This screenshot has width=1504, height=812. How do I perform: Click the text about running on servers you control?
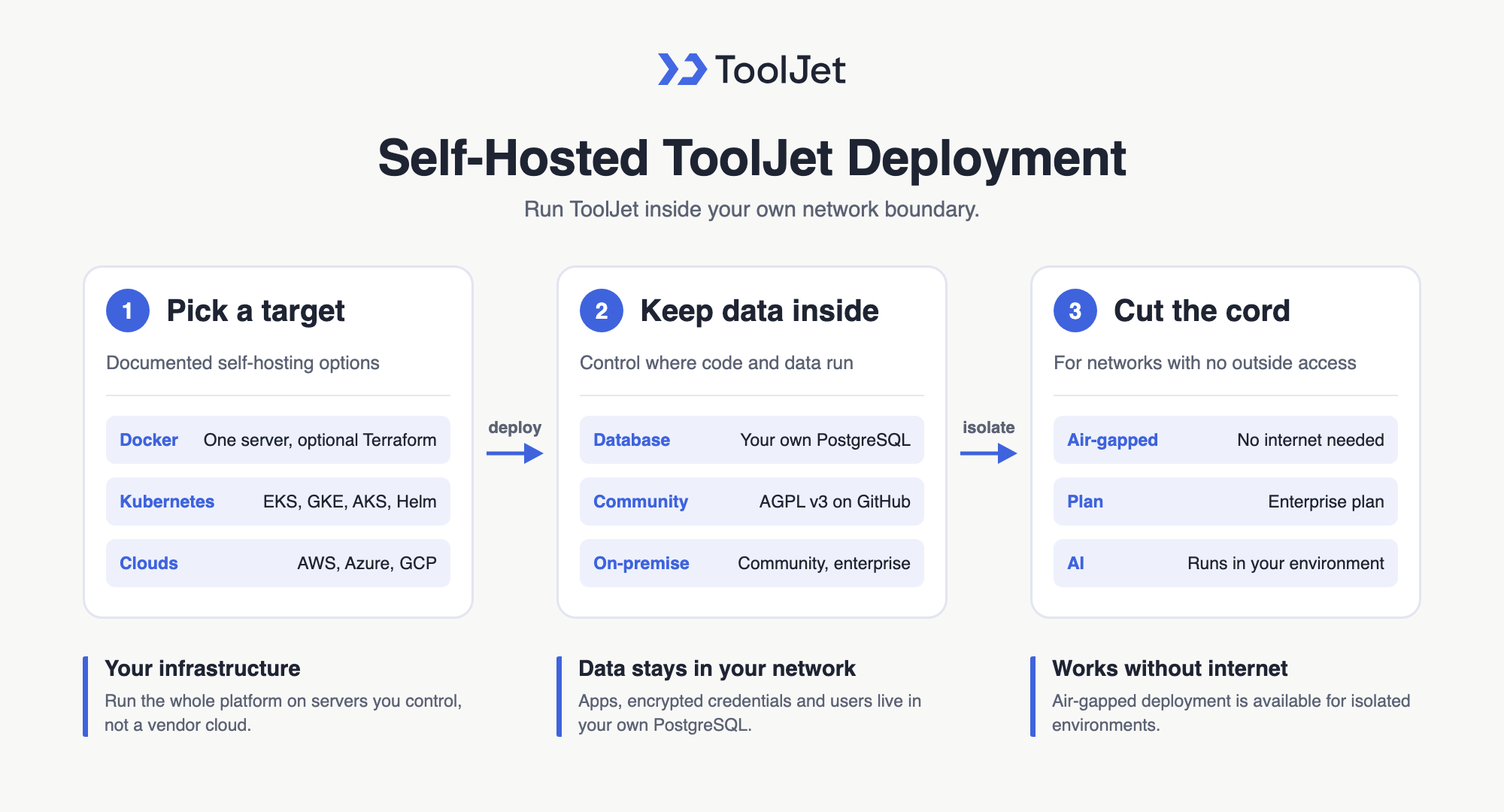point(284,713)
